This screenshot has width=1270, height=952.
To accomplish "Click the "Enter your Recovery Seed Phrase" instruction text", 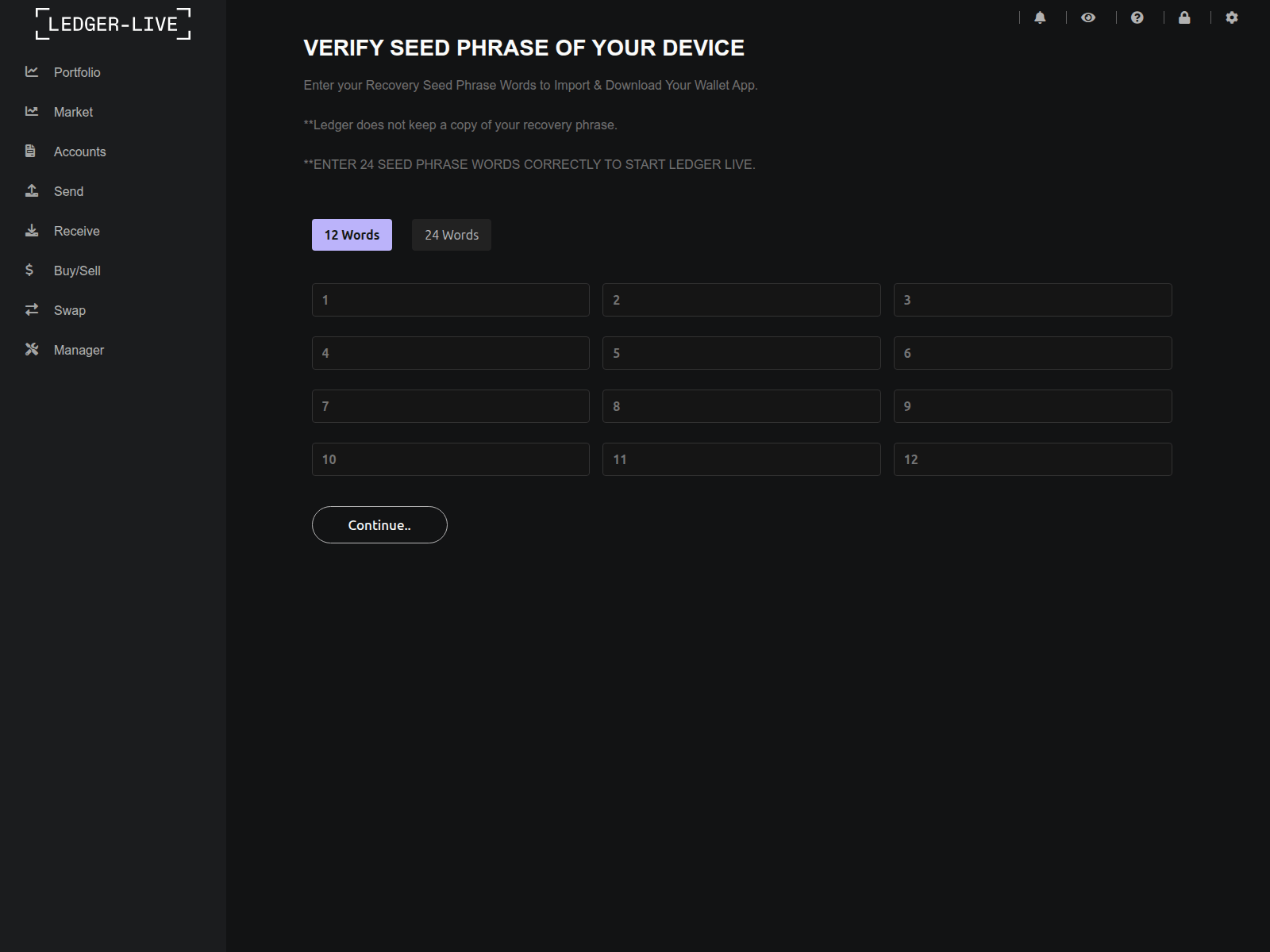I will point(530,85).
